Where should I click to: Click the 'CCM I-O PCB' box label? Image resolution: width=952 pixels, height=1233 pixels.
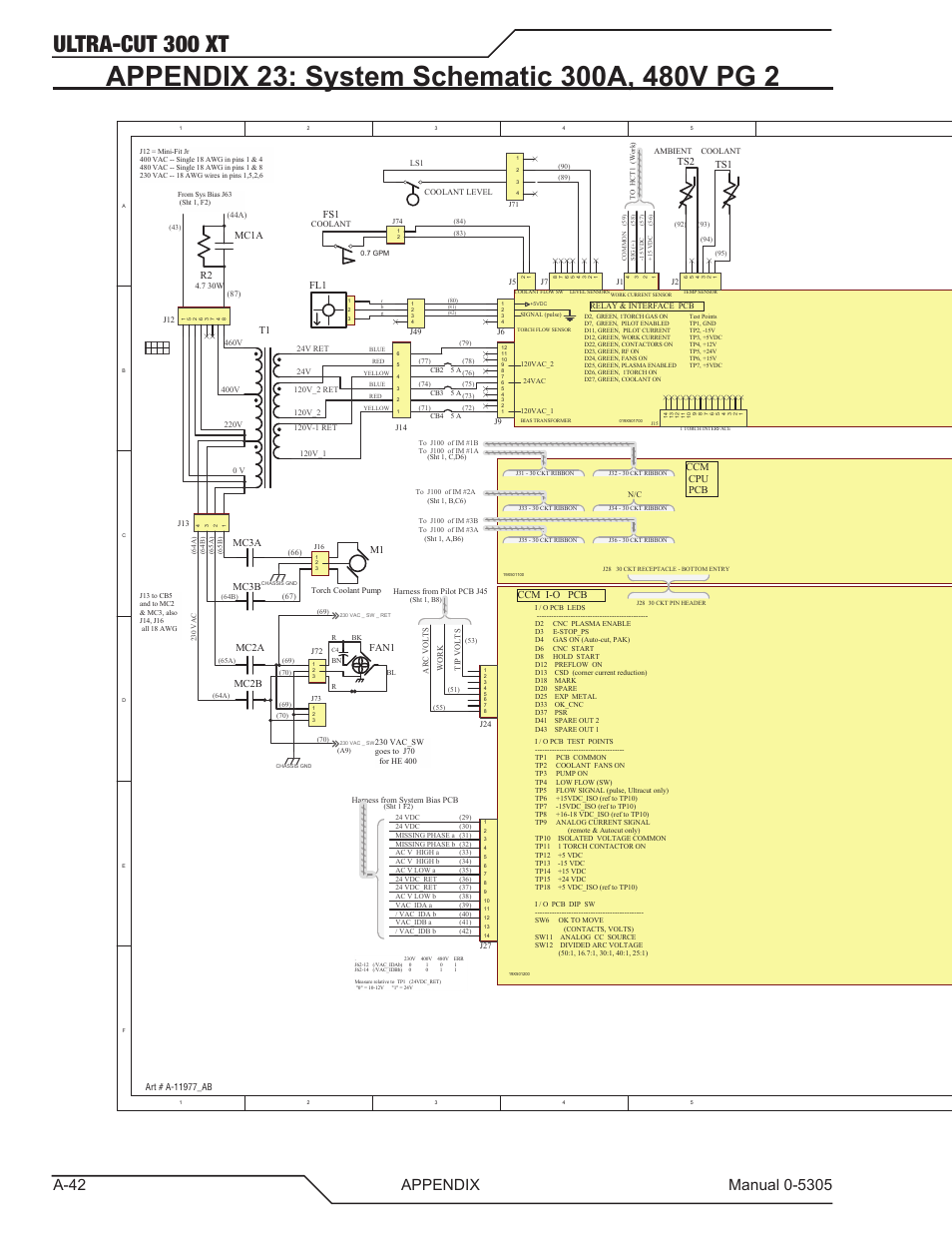561,595
